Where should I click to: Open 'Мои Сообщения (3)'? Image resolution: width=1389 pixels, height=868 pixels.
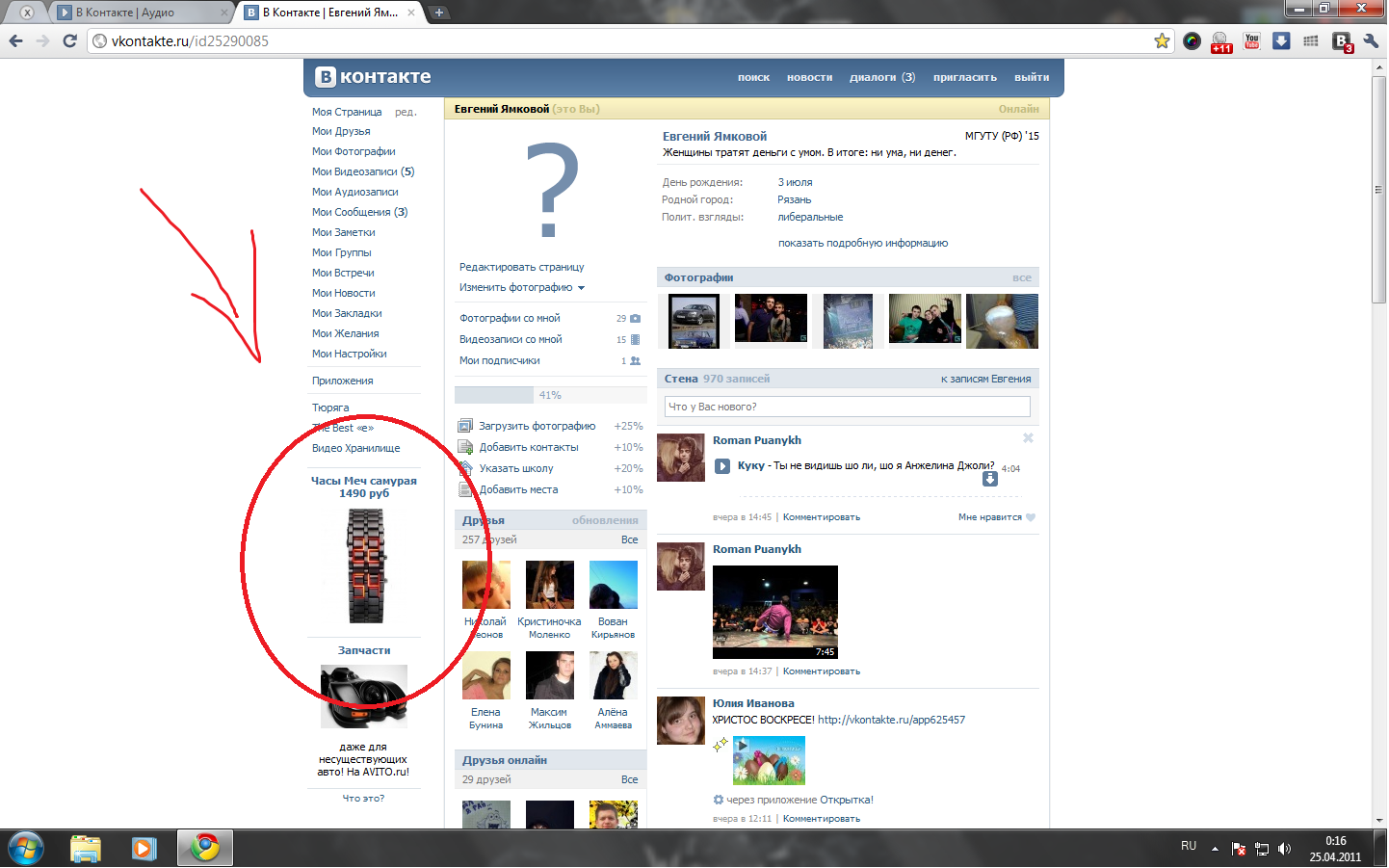(360, 213)
